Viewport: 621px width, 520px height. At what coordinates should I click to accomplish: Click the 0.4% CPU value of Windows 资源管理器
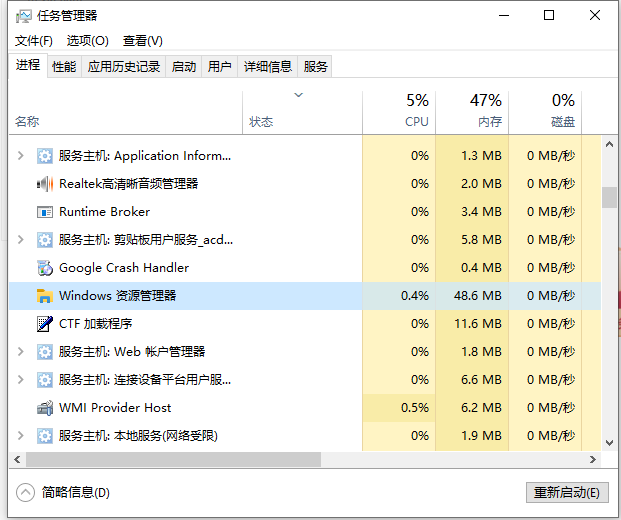(415, 296)
